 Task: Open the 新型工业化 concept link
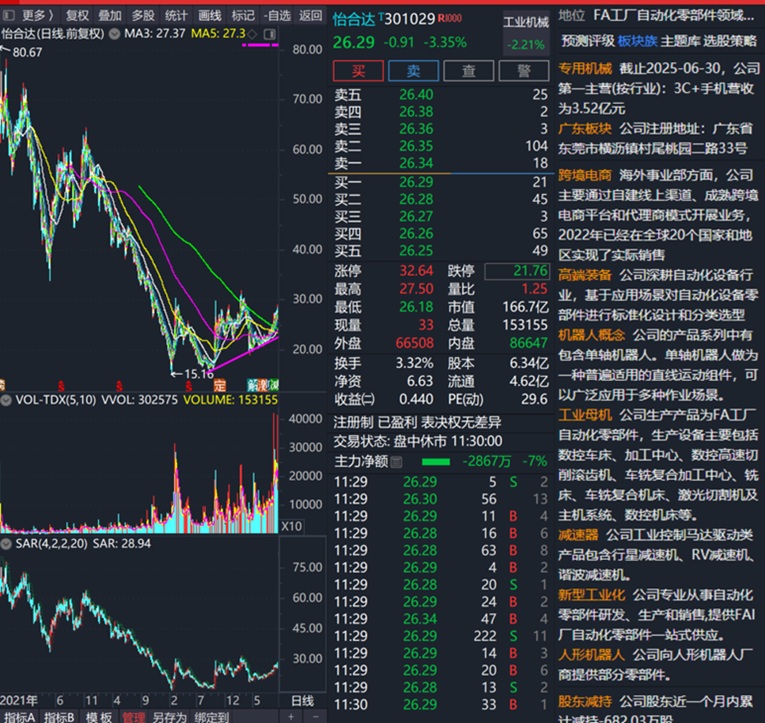coord(591,595)
